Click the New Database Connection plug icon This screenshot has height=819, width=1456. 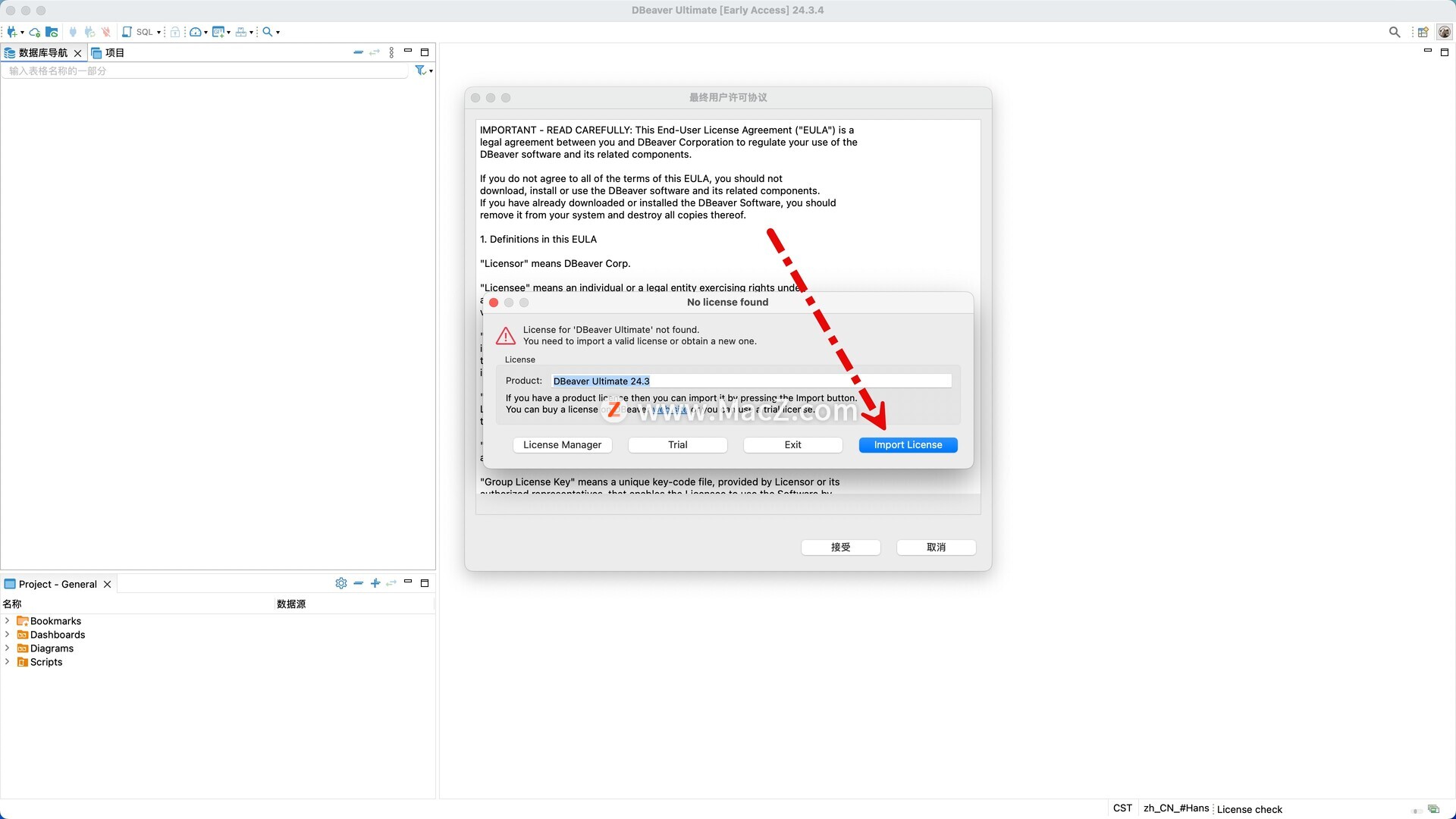(12, 32)
